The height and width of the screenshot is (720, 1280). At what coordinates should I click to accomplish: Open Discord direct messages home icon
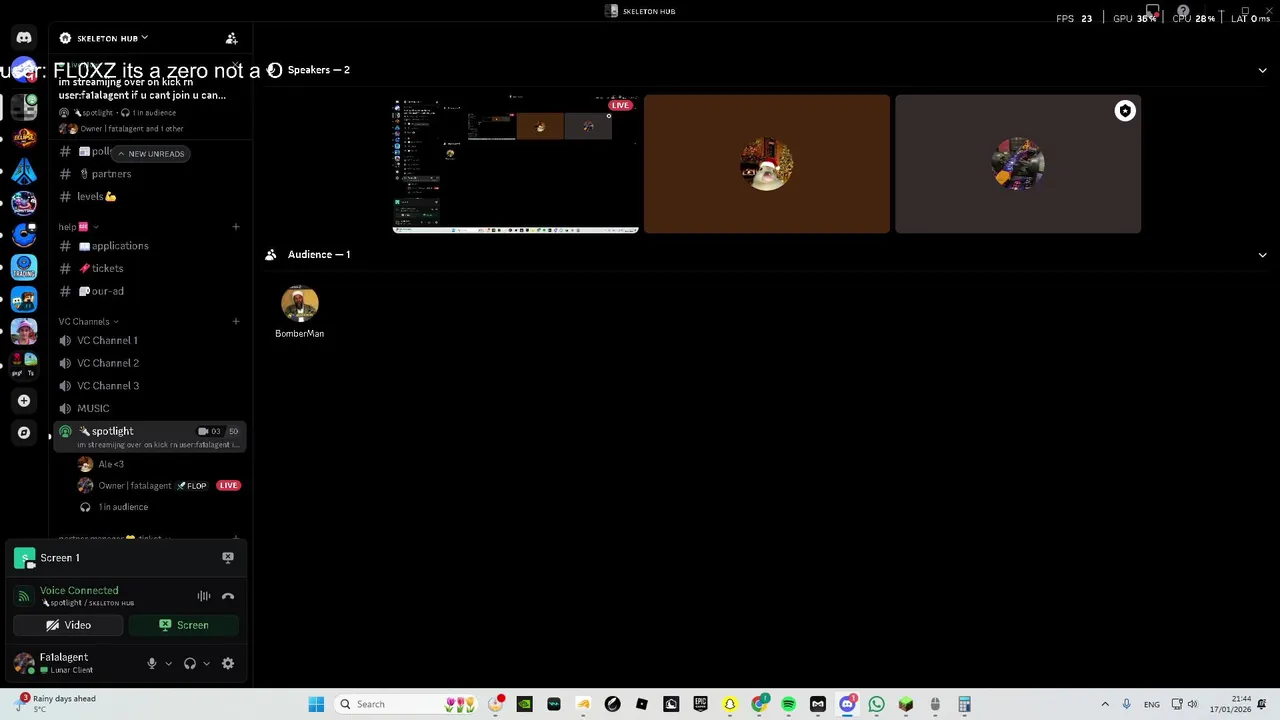tap(24, 38)
